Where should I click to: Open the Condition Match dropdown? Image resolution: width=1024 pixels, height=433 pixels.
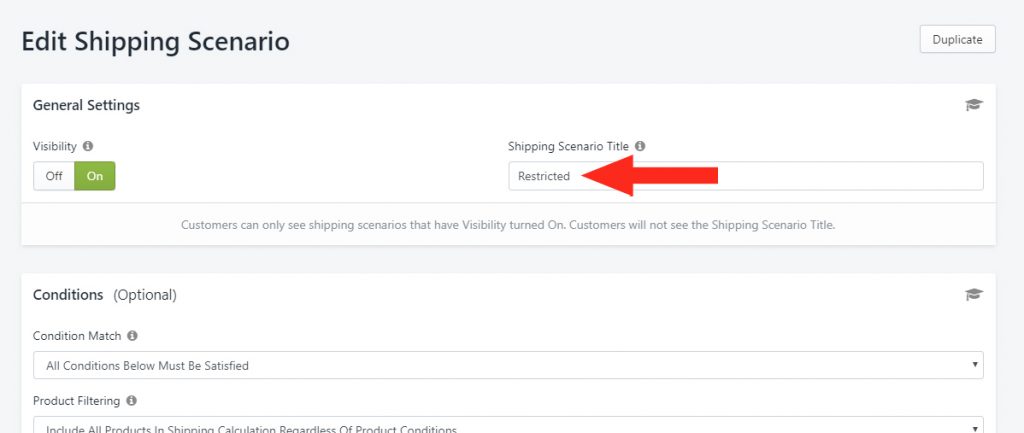tap(508, 365)
